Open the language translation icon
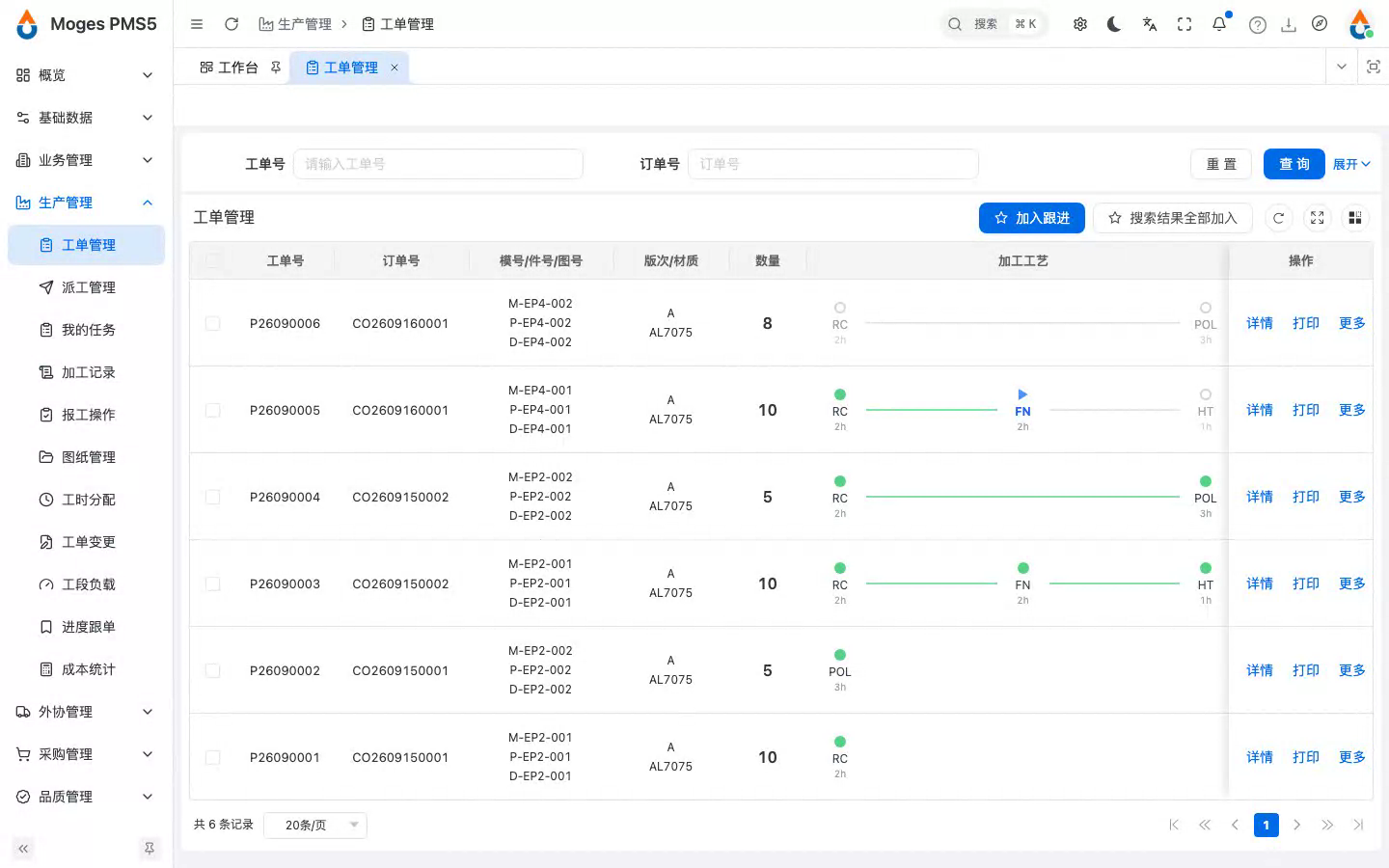Image resolution: width=1389 pixels, height=868 pixels. (x=1149, y=24)
